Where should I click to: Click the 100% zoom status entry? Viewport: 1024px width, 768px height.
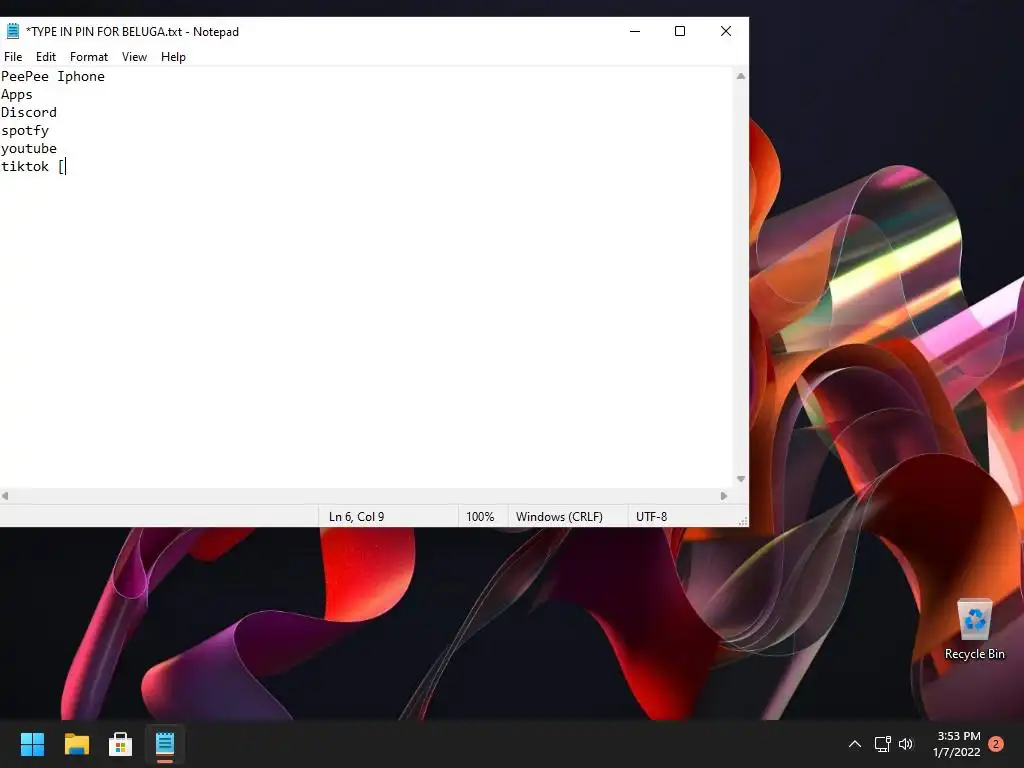480,517
